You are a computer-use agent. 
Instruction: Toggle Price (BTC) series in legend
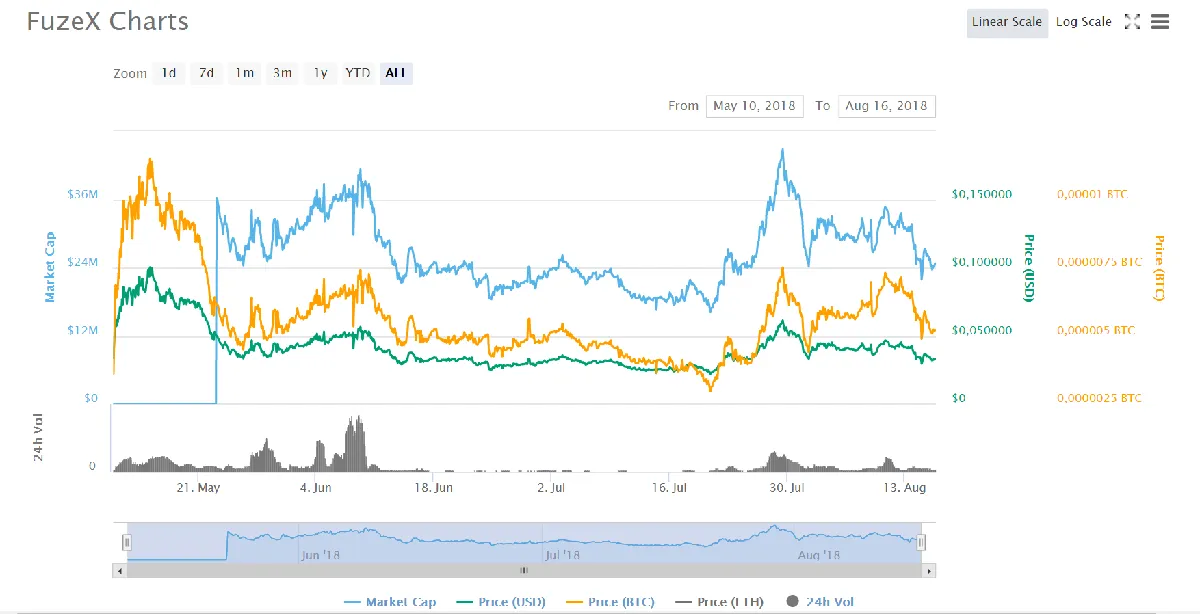pos(608,602)
